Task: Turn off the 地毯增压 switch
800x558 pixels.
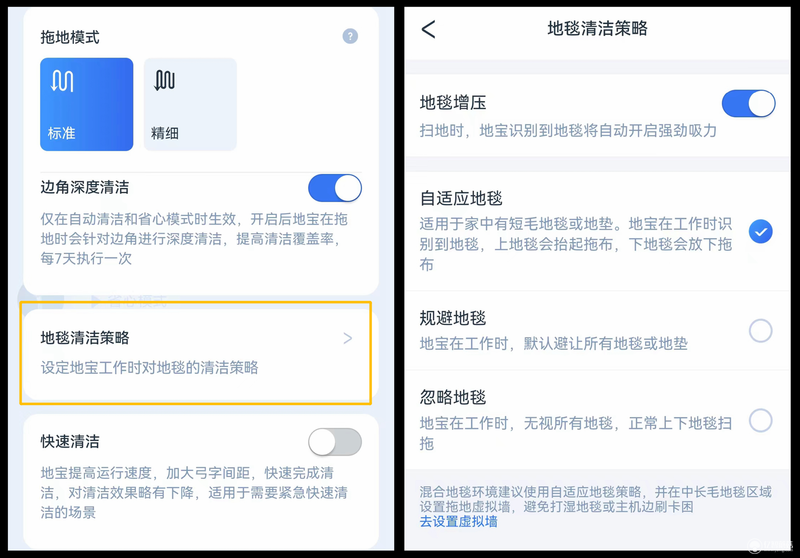Action: (748, 104)
